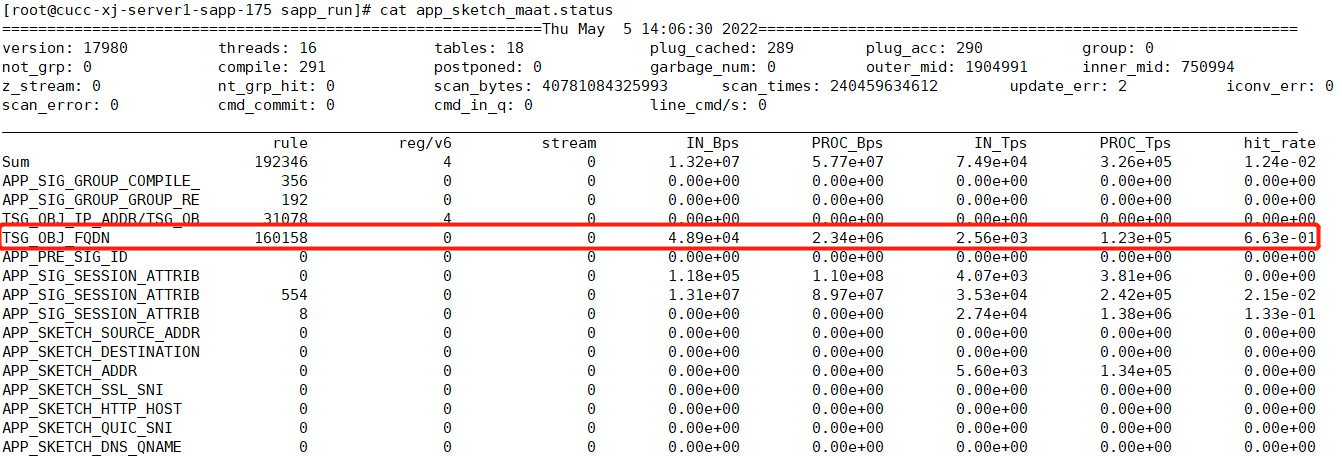Click the IN_Bps column header
The width and height of the screenshot is (1342, 470).
712,143
